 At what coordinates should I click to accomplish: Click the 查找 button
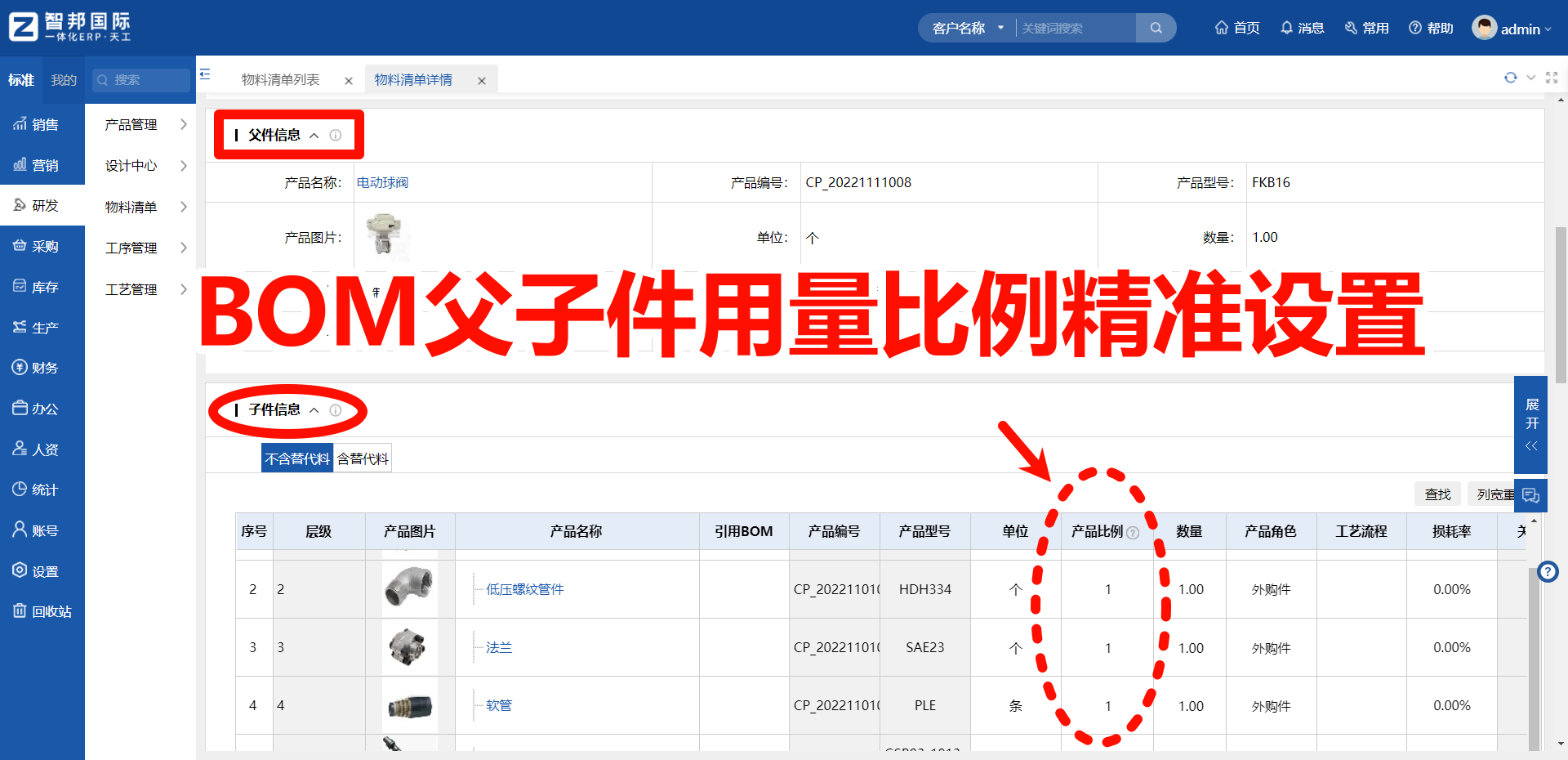1438,494
